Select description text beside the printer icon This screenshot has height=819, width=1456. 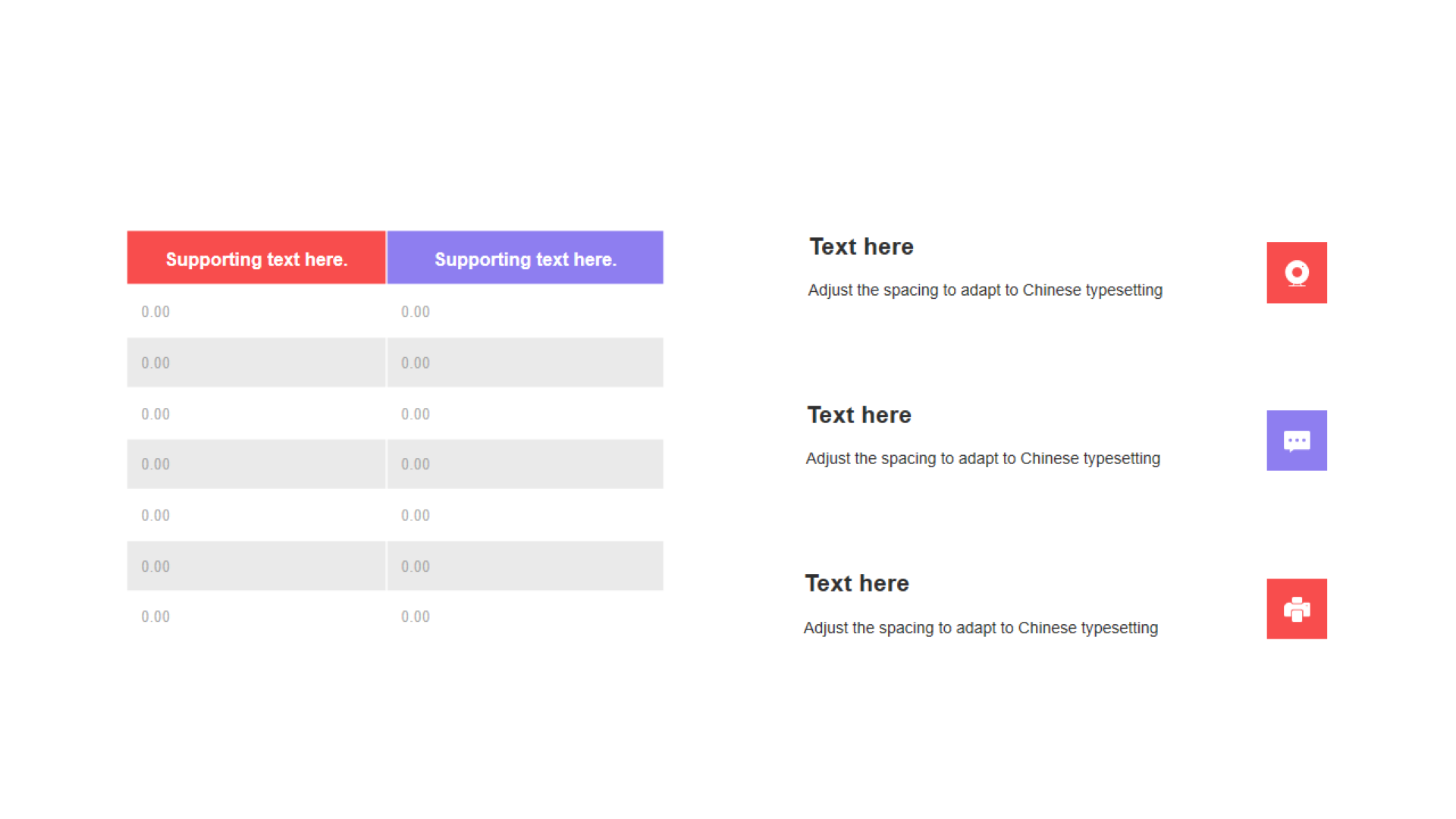[x=981, y=628]
